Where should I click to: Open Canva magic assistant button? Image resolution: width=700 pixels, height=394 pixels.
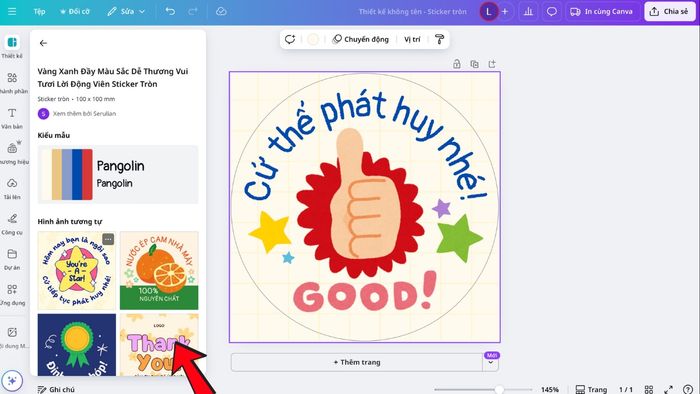pos(12,381)
